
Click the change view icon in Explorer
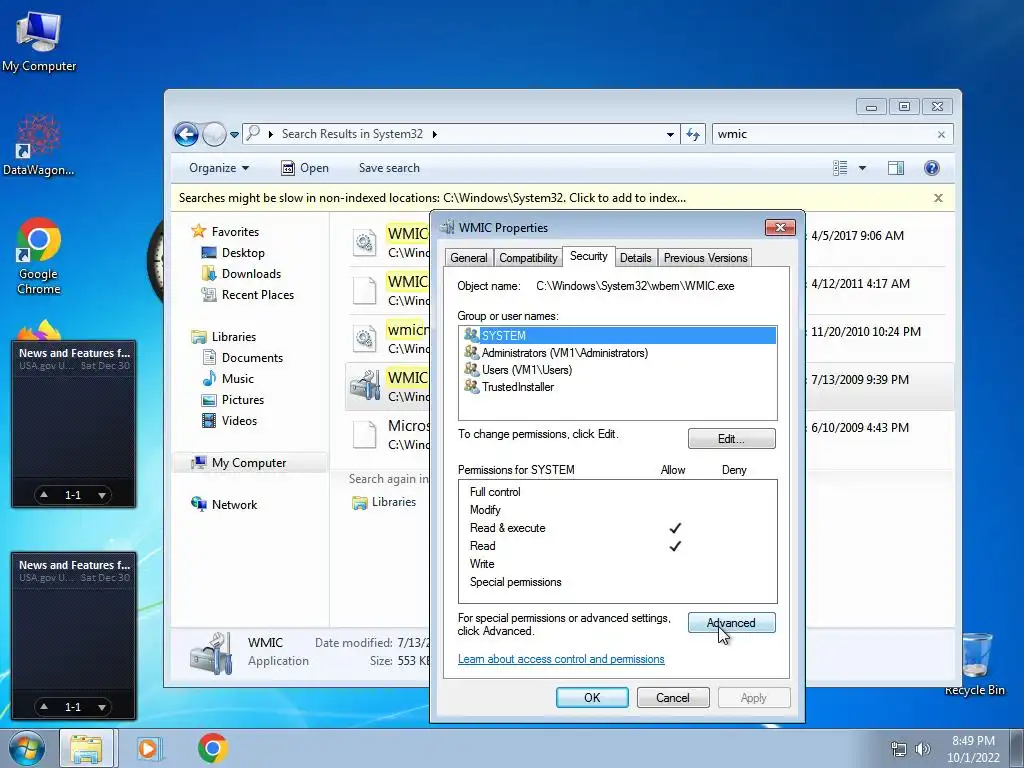[x=840, y=168]
